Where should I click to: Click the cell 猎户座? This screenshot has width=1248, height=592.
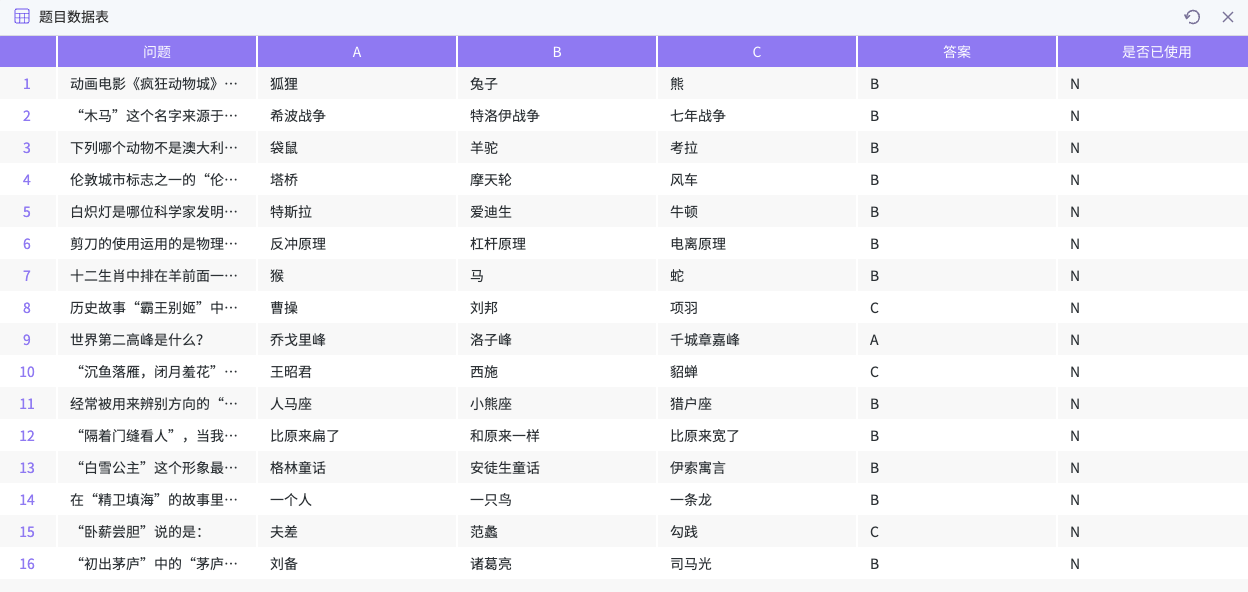757,404
